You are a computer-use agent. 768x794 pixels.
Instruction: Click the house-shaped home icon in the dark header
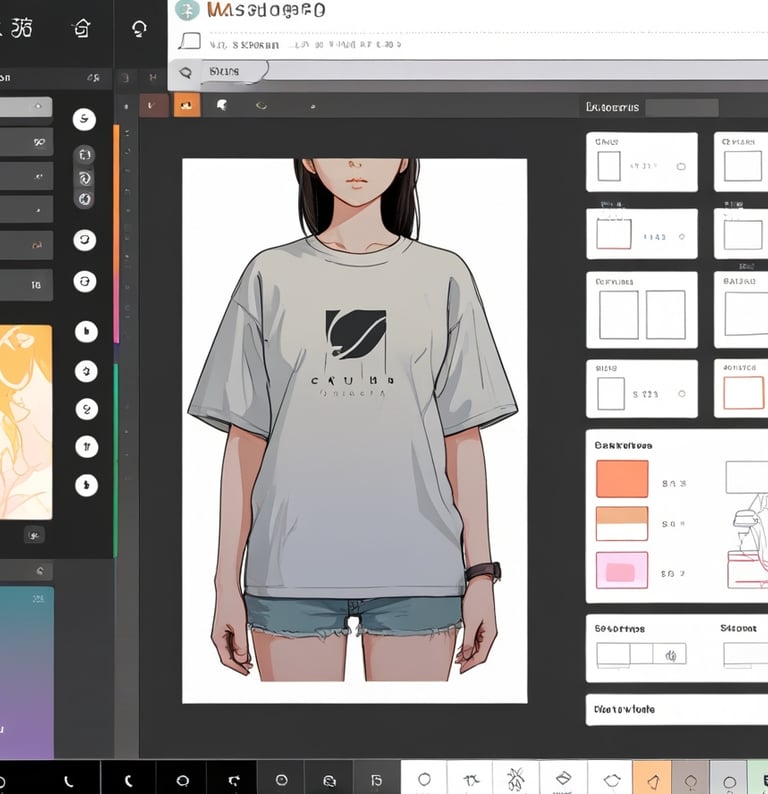[82, 28]
